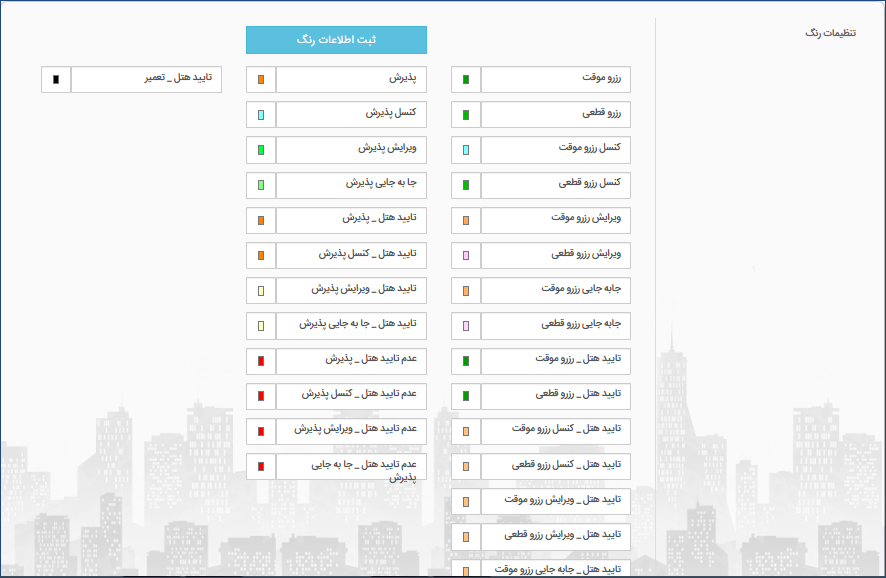Select the ویرایش پذیرش field
This screenshot has width=886, height=578.
[351, 150]
